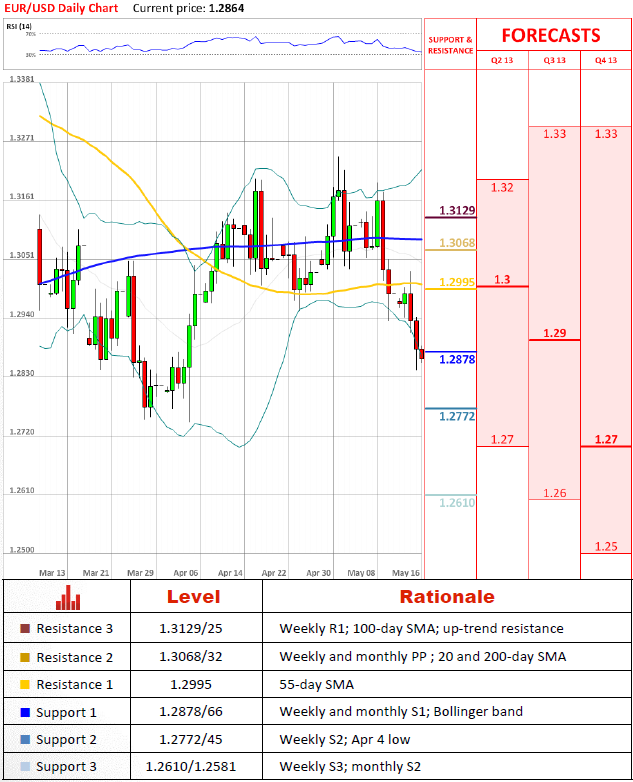Click the 'Weekly S3; monthly S2' rationale

tap(350, 767)
